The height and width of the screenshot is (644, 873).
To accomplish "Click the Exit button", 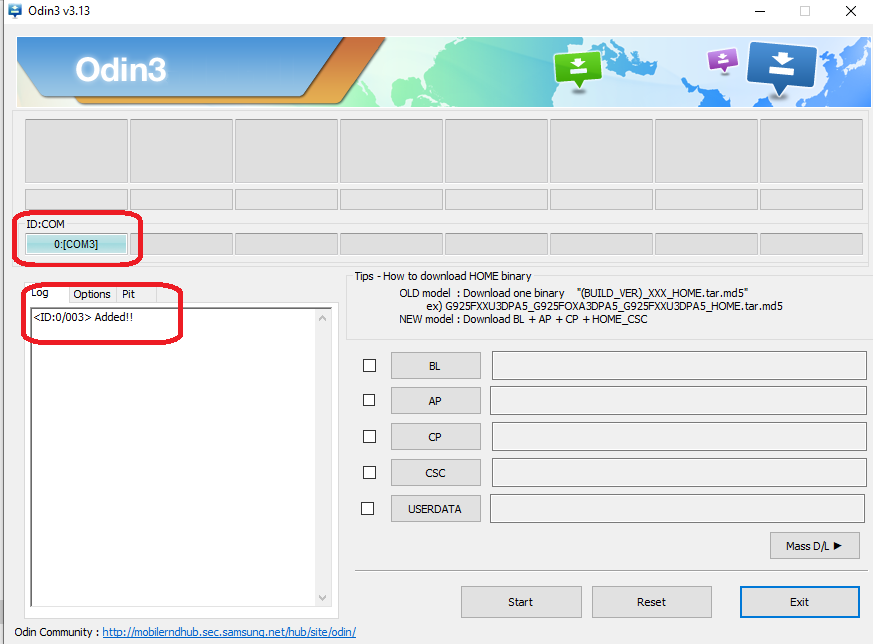I will point(800,602).
